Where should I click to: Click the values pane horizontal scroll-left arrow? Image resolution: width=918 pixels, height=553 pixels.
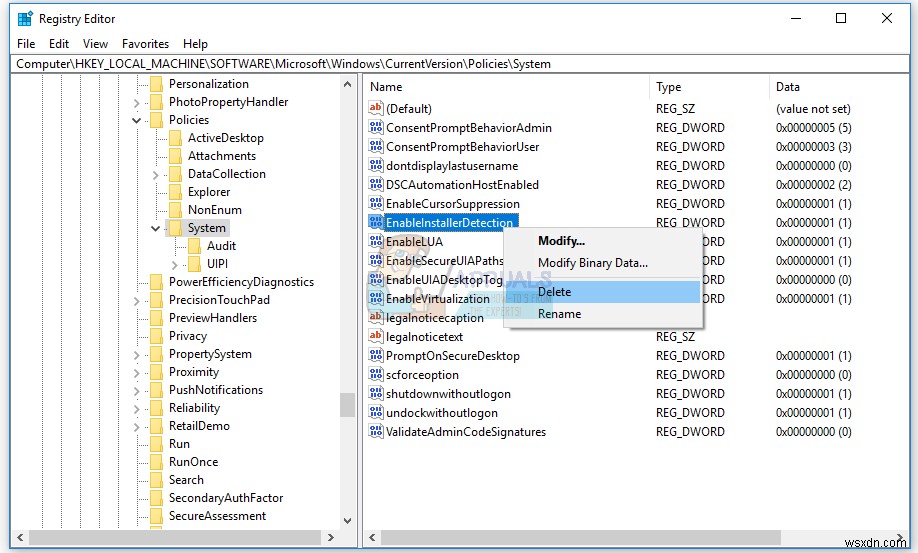tap(372, 537)
